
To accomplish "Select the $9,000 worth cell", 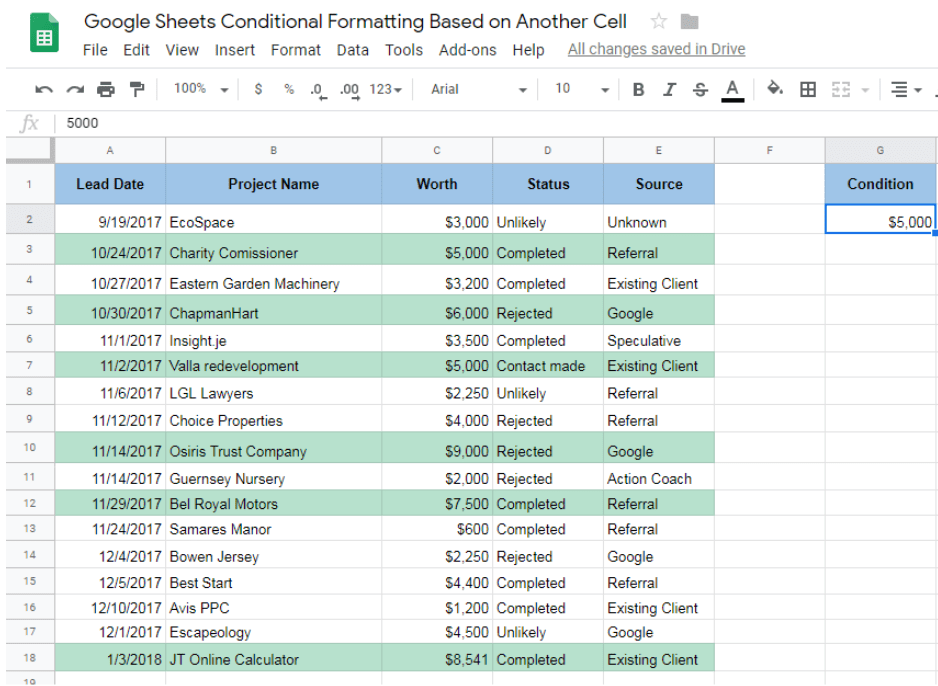I will [437, 448].
